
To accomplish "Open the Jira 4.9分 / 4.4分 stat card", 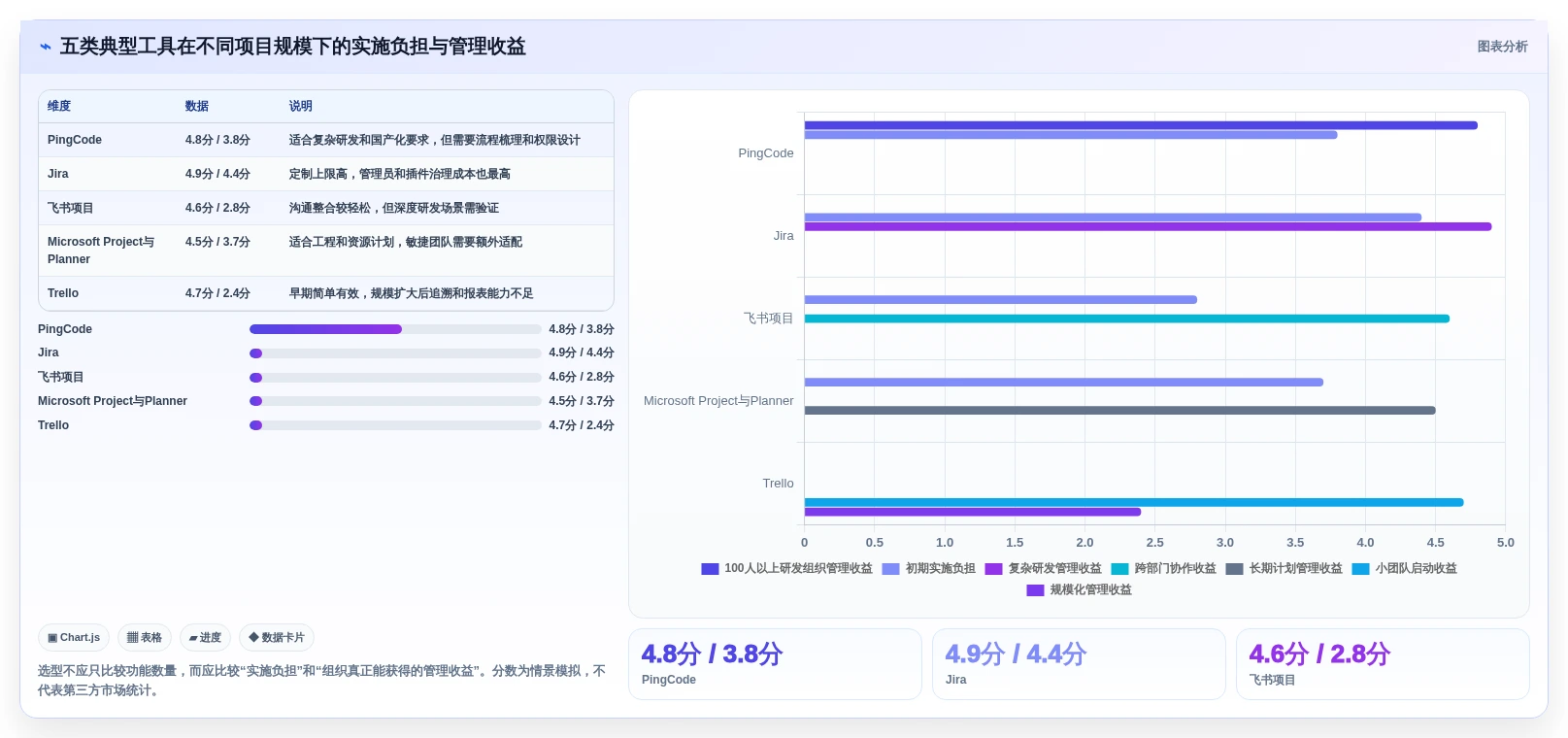I will (1079, 664).
